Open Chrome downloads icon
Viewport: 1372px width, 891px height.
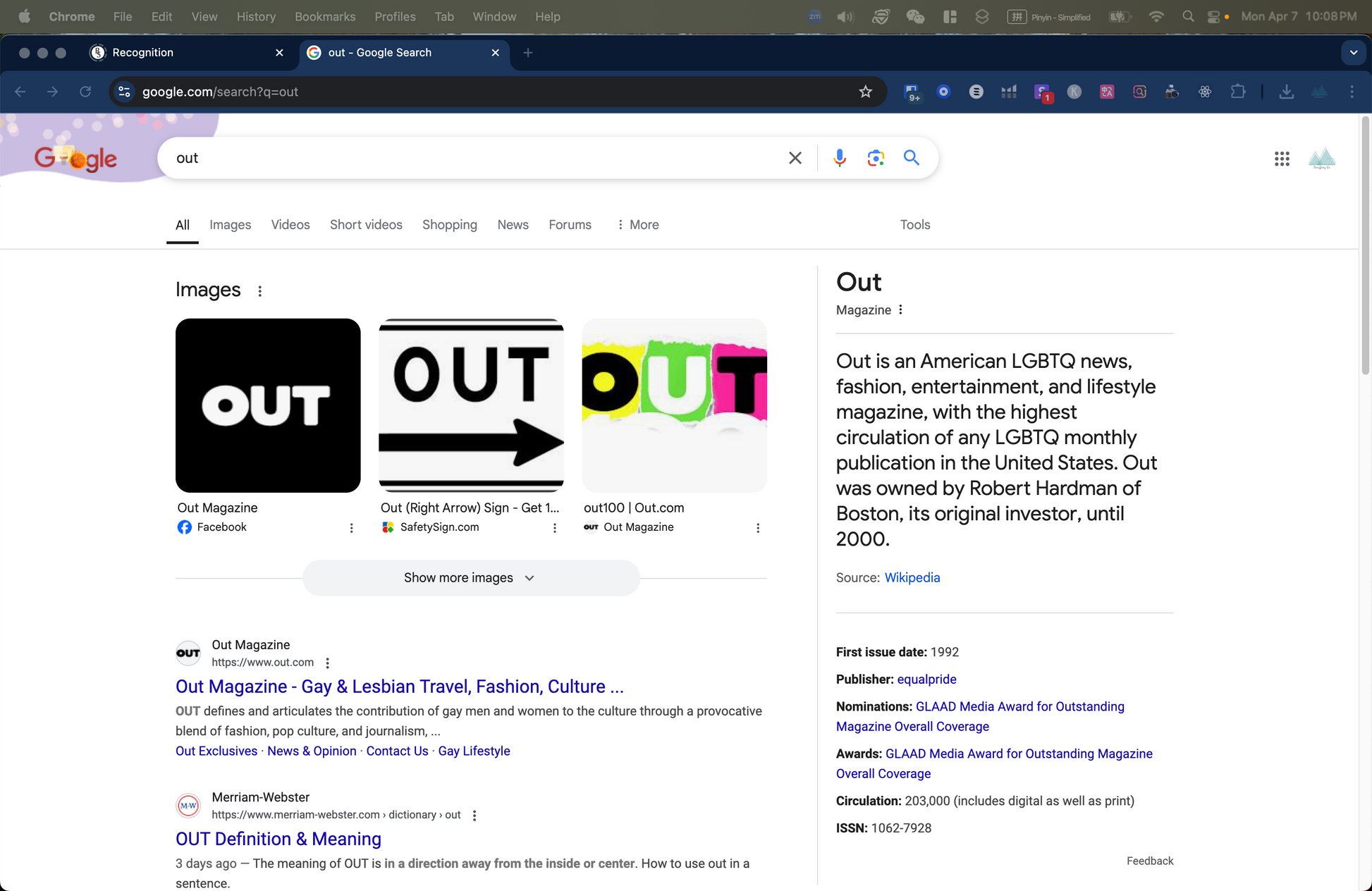pos(1286,92)
